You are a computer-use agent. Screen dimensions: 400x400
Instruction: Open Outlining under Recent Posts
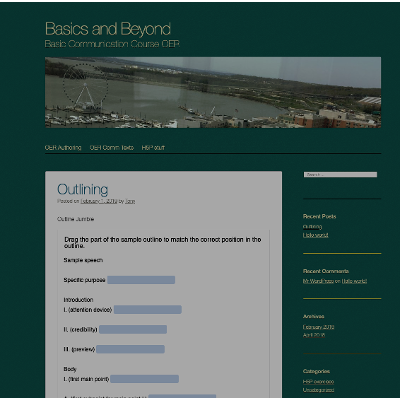tap(312, 227)
